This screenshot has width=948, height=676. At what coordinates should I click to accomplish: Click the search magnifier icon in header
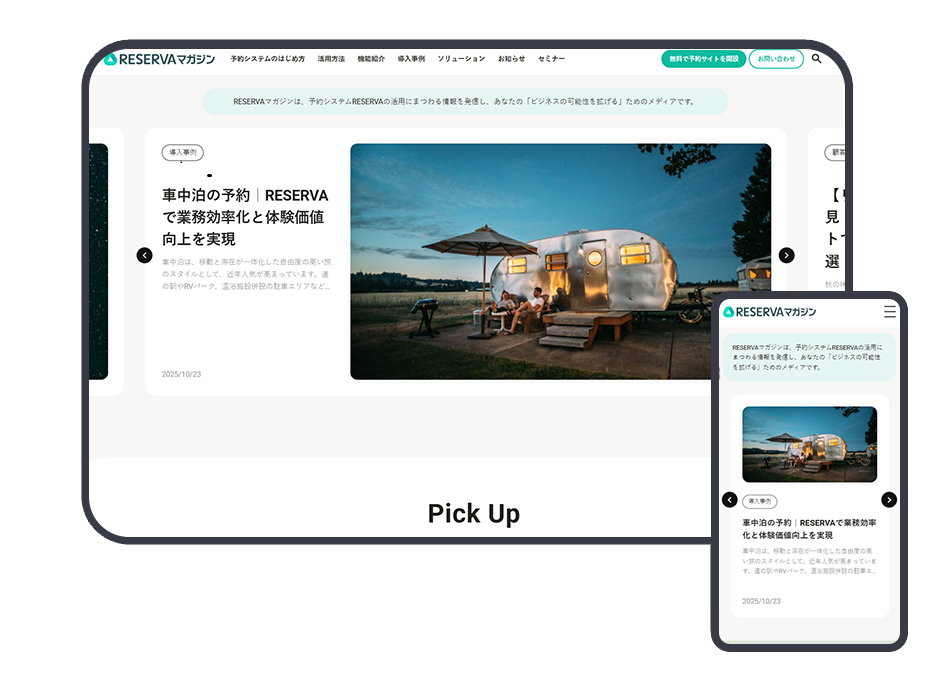click(x=816, y=59)
